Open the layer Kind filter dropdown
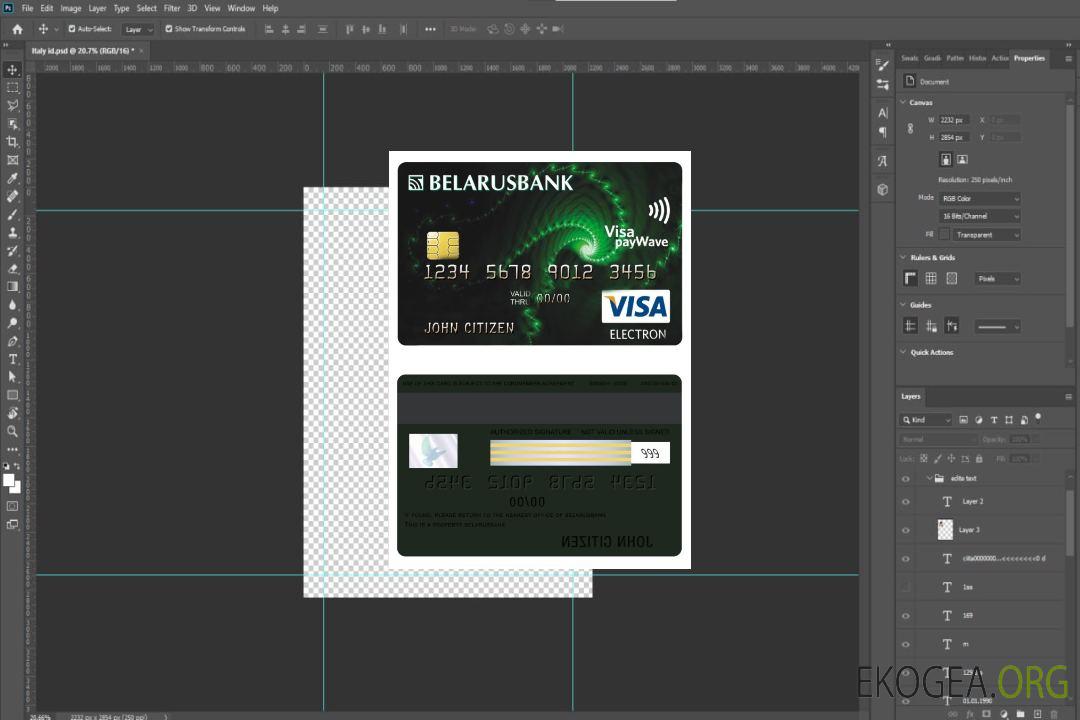 coord(926,420)
